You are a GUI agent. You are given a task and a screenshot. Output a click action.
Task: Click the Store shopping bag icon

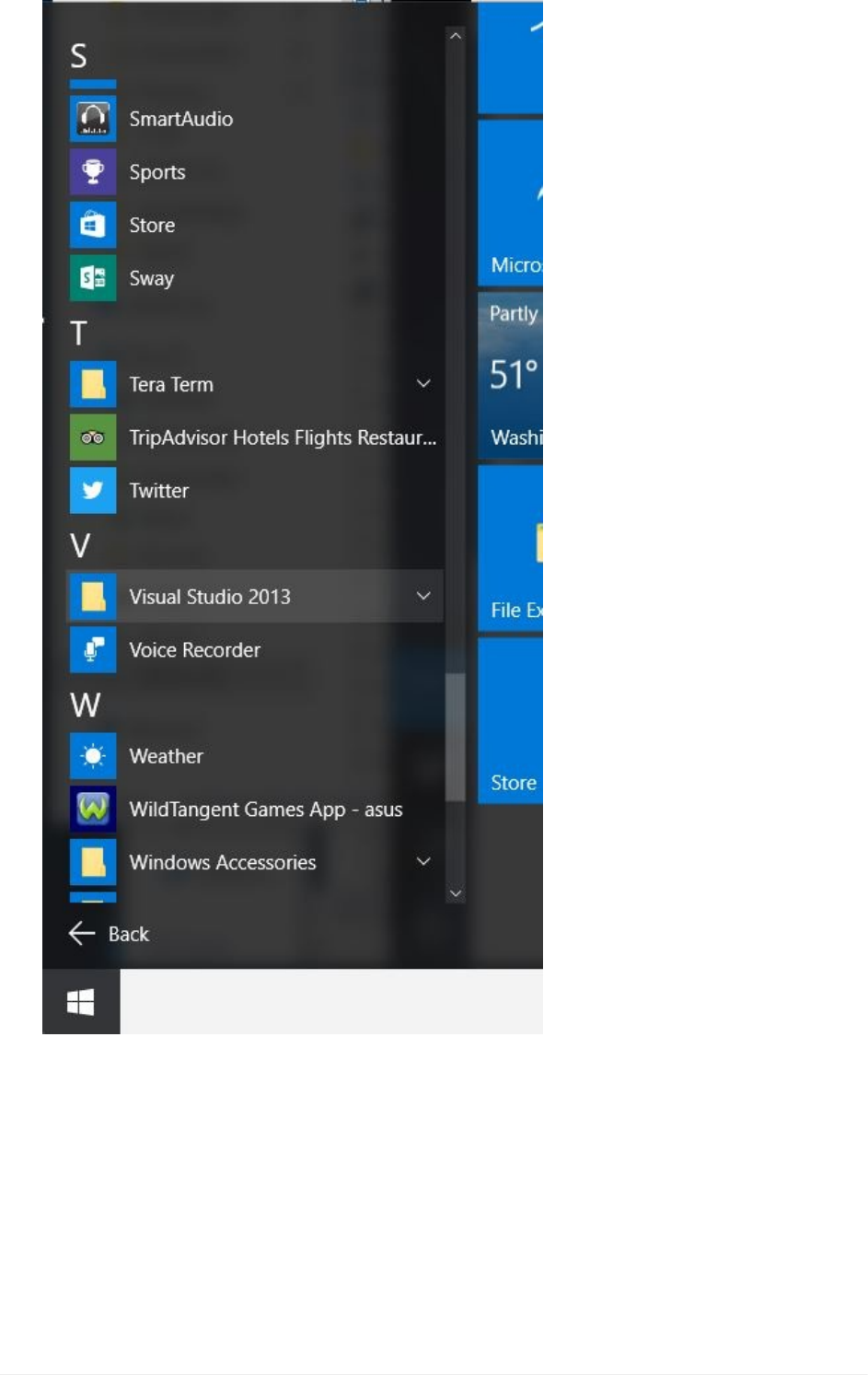tap(93, 225)
